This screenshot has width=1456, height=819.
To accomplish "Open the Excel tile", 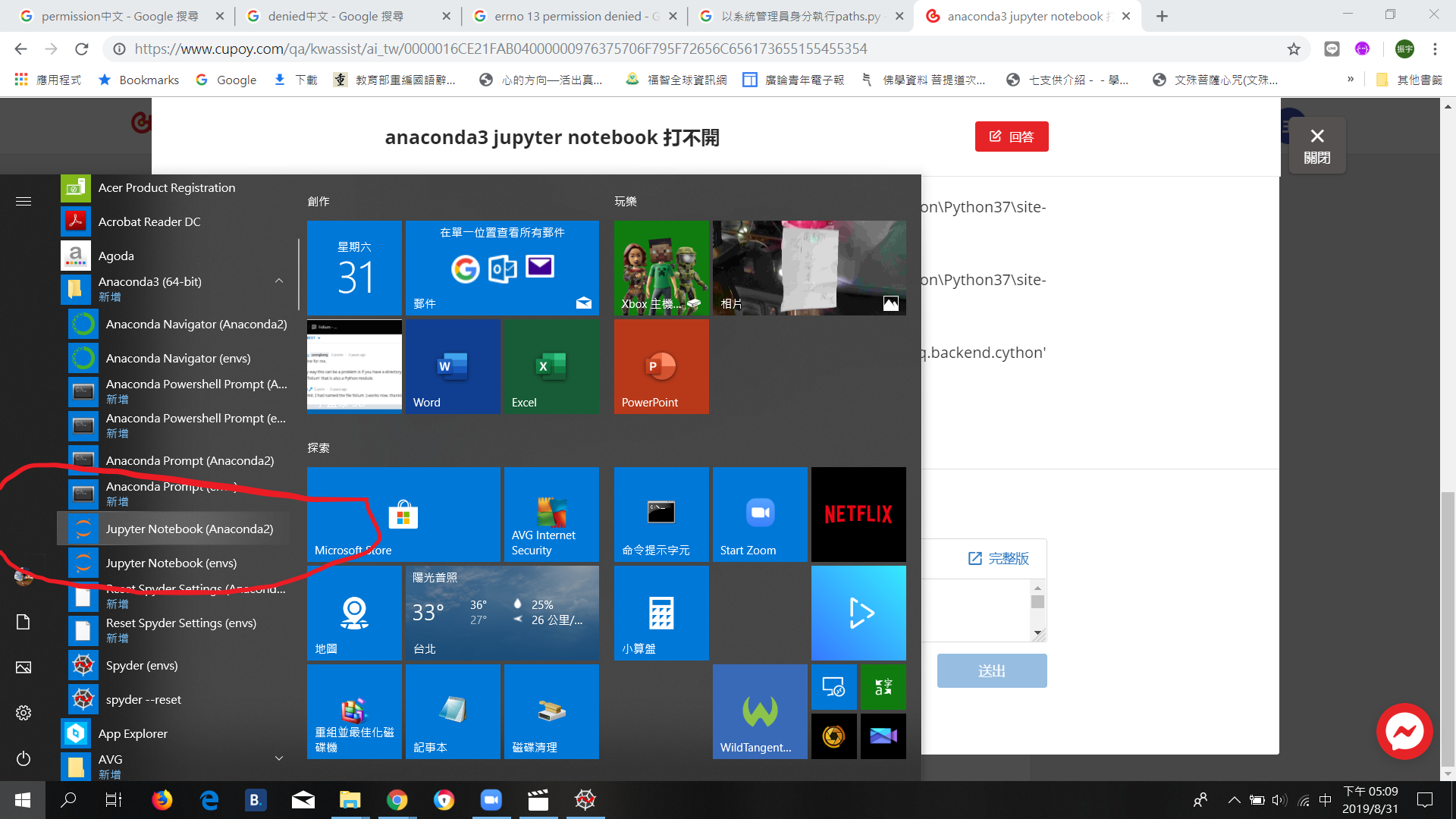I will (x=551, y=366).
